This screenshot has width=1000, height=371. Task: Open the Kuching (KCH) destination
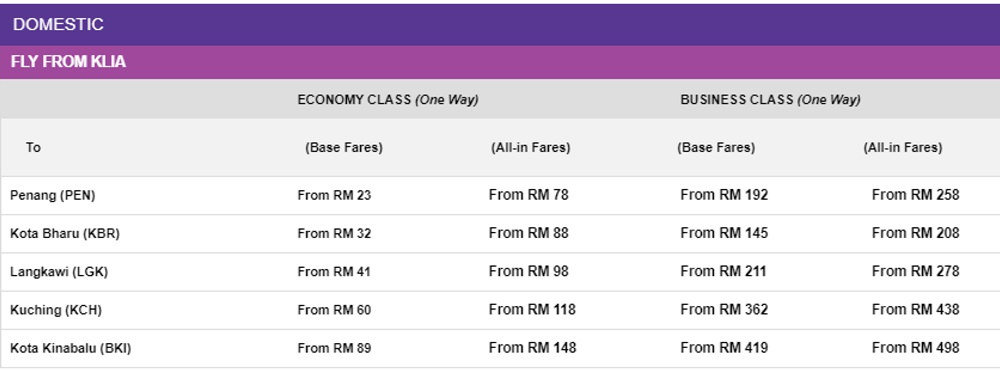[56, 310]
